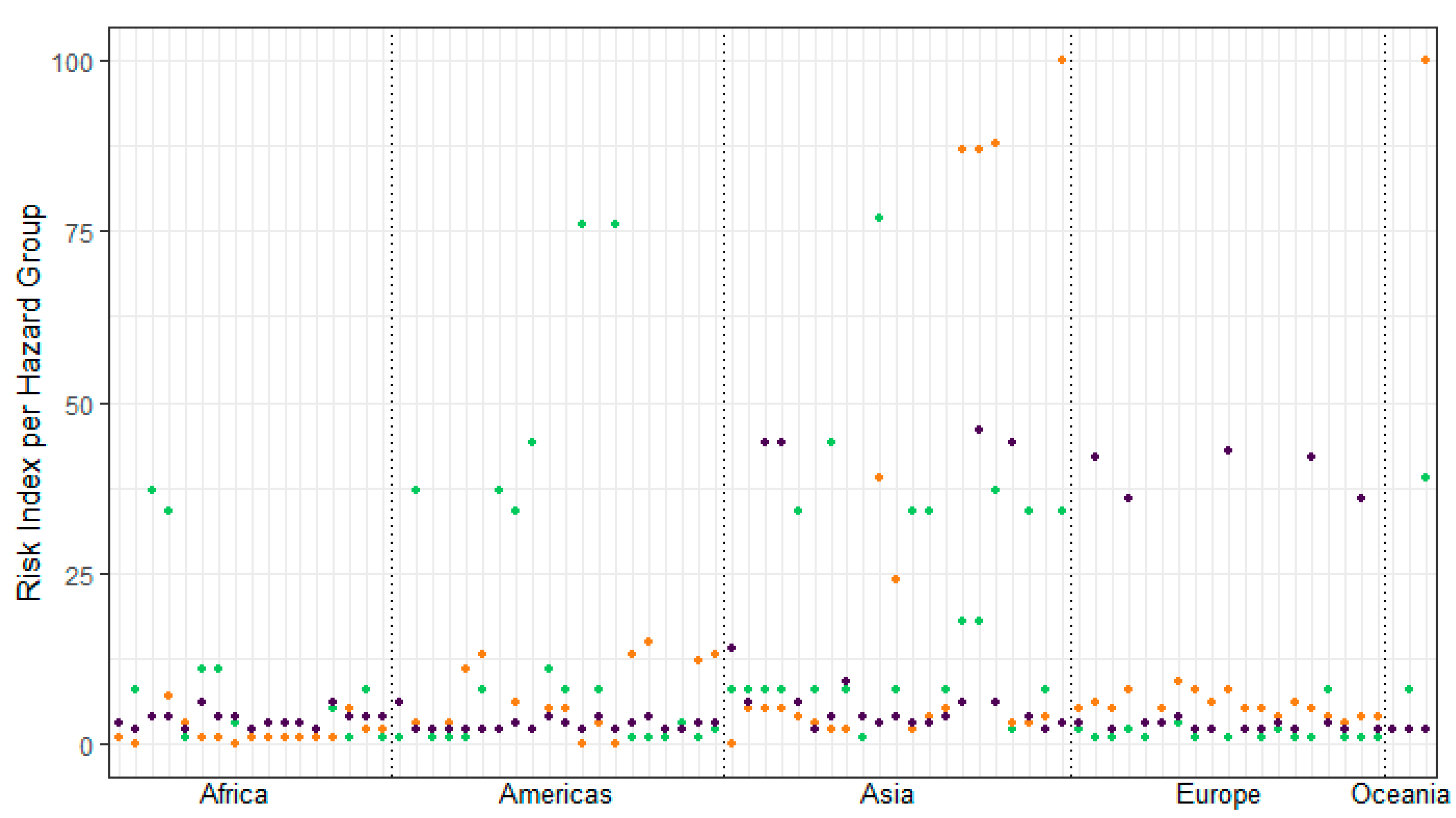Click the orange point near 24 in Asia
The image size is (1456, 818).
895,579
